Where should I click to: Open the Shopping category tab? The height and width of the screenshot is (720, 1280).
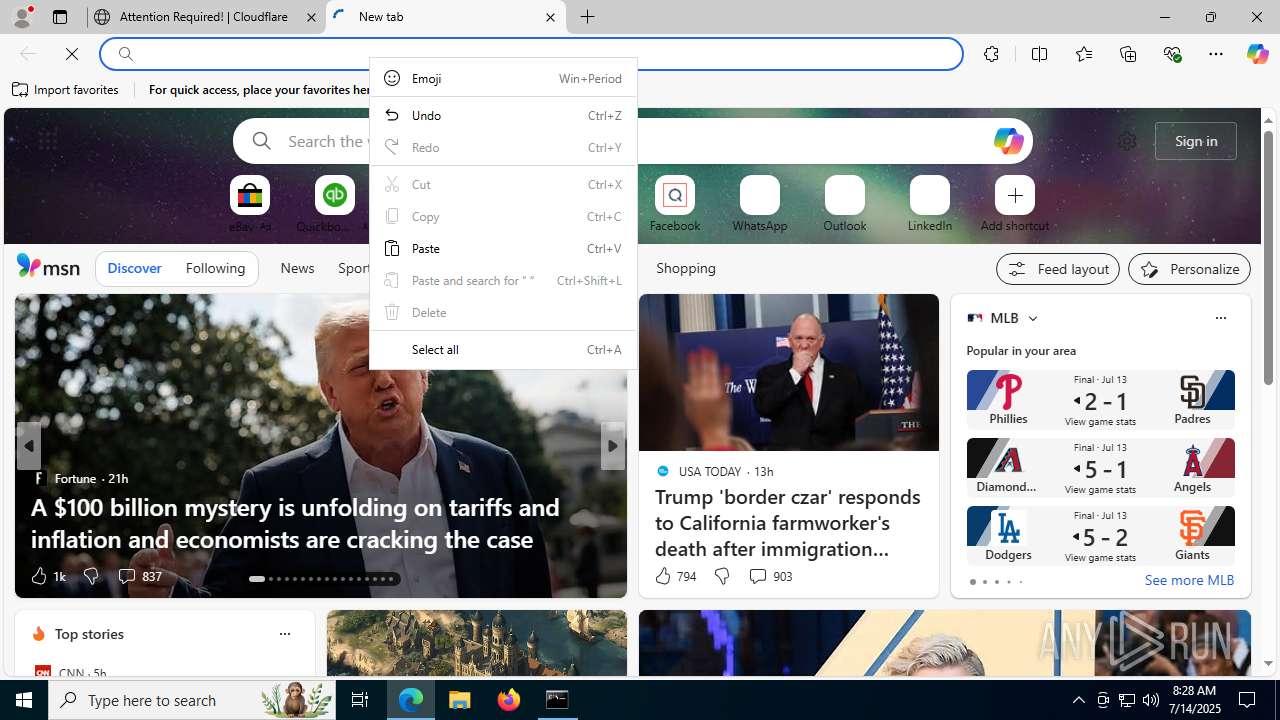click(x=686, y=268)
